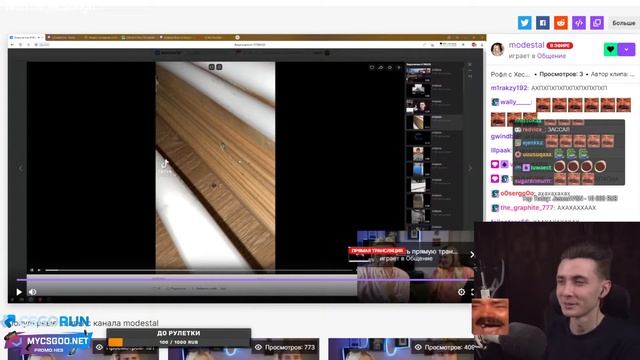Mute the clip with the speaker icon
The image size is (640, 360).
point(33,292)
